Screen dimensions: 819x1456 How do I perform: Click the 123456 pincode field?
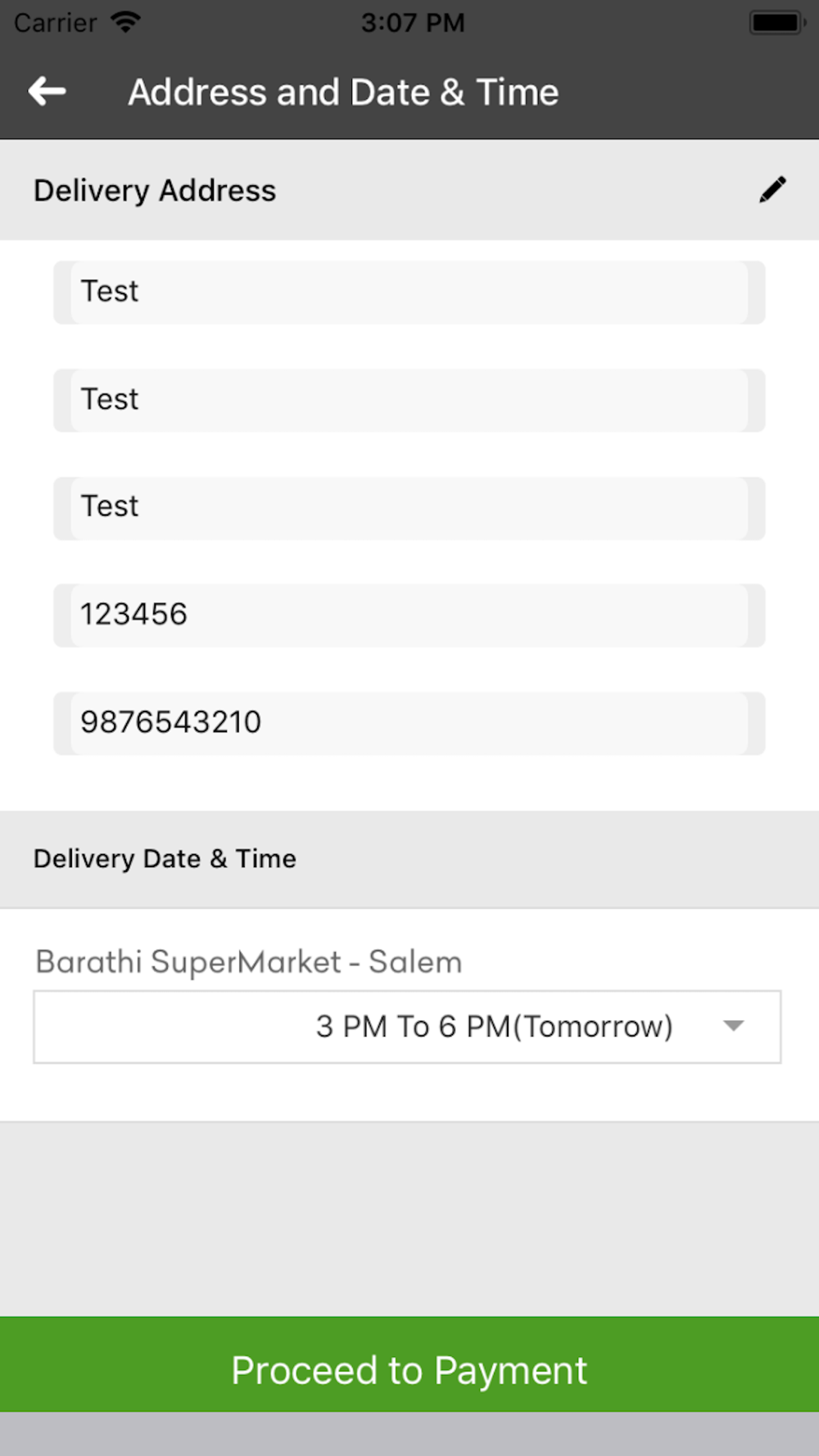(409, 615)
